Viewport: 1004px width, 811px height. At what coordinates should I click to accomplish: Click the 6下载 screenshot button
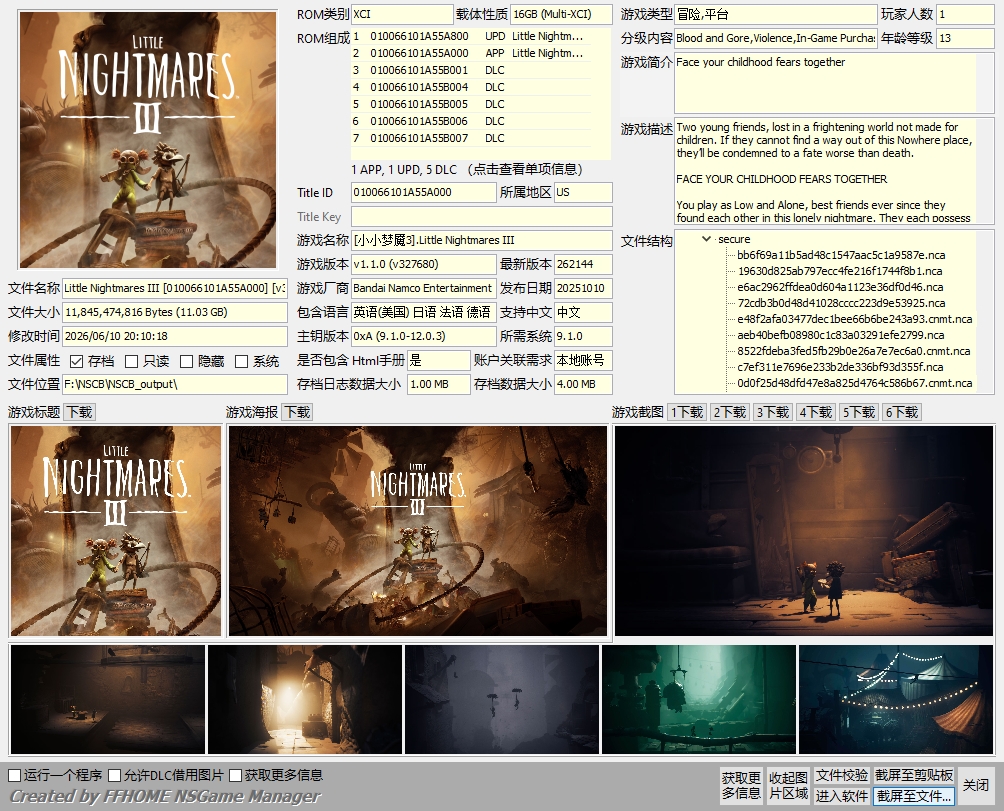coord(902,412)
